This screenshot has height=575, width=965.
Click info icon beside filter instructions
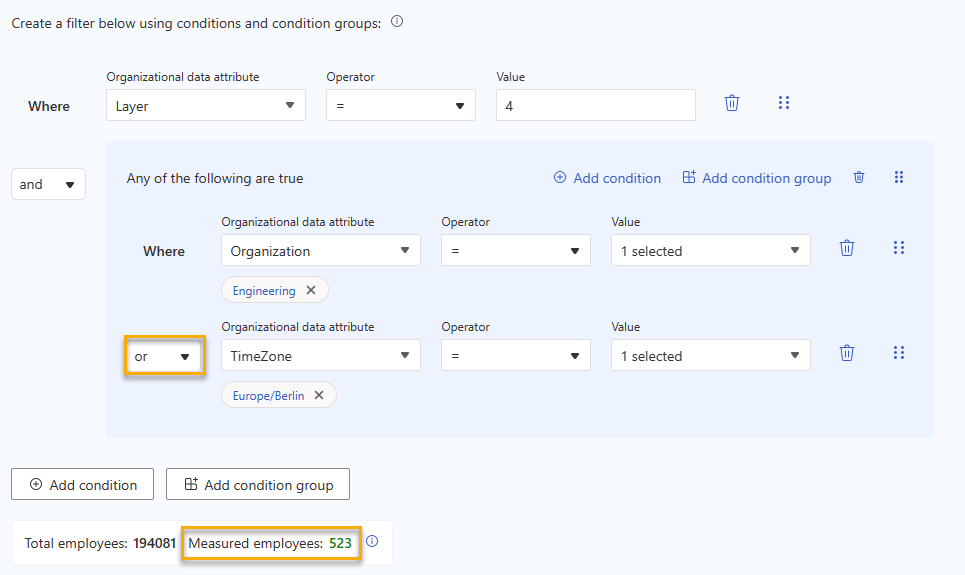397,22
